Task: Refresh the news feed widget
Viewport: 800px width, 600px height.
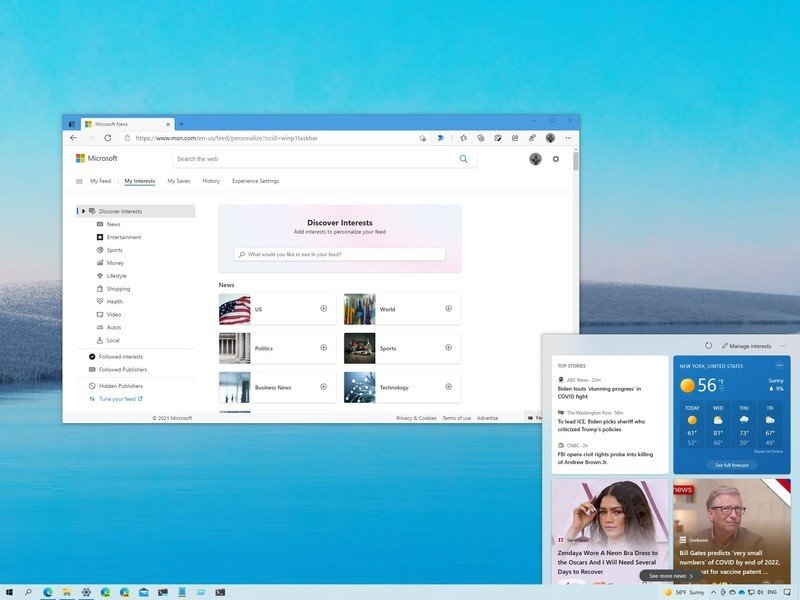Action: (x=708, y=345)
